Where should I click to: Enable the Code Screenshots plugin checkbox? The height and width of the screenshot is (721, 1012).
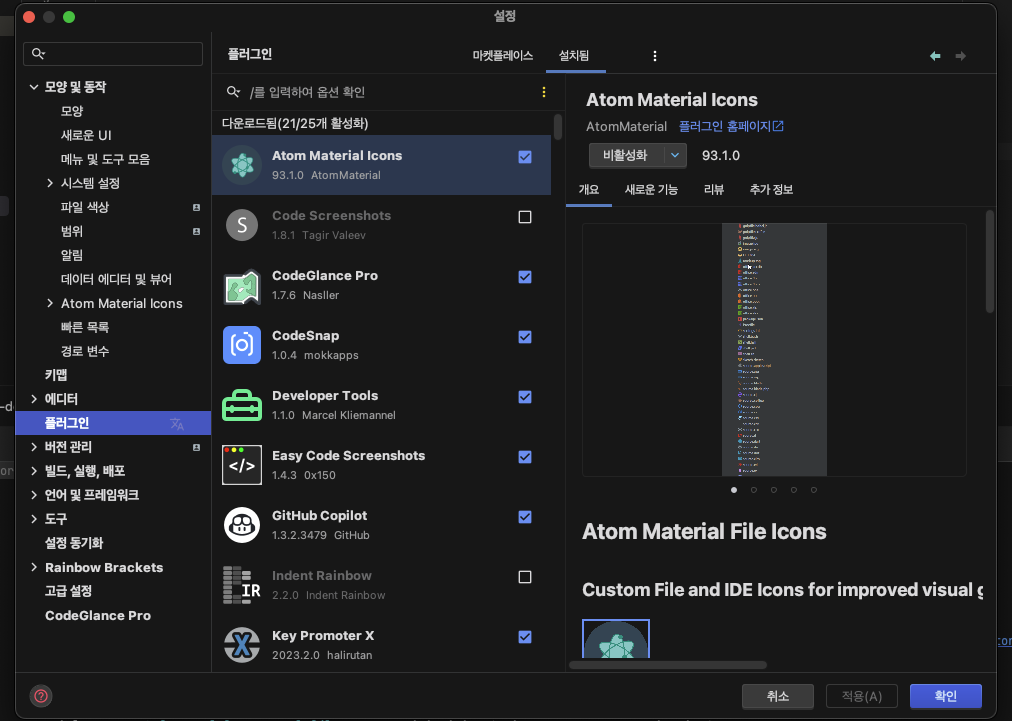525,217
